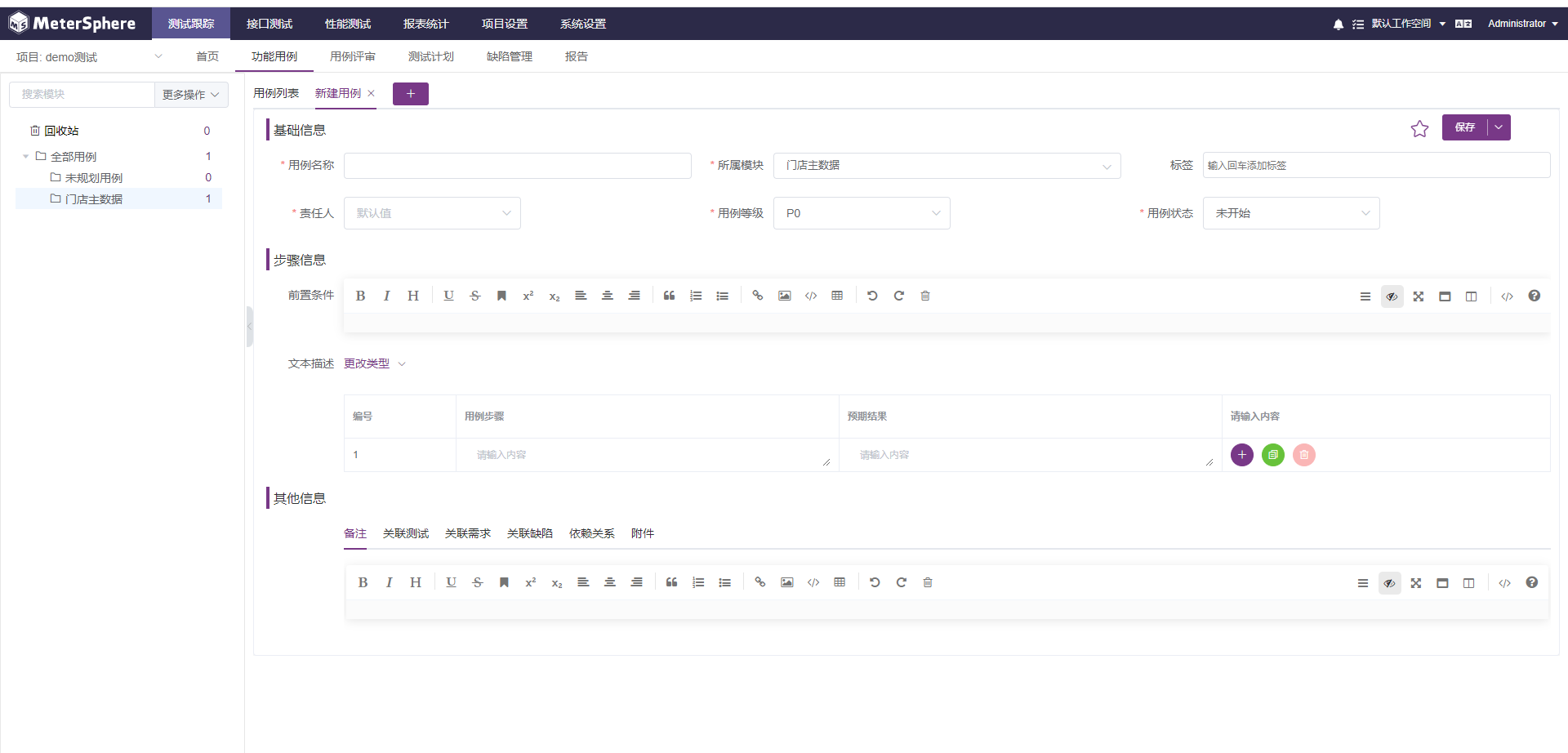The image size is (1568, 753).
Task: Apply superscript in the 备注 editor
Action: (531, 582)
